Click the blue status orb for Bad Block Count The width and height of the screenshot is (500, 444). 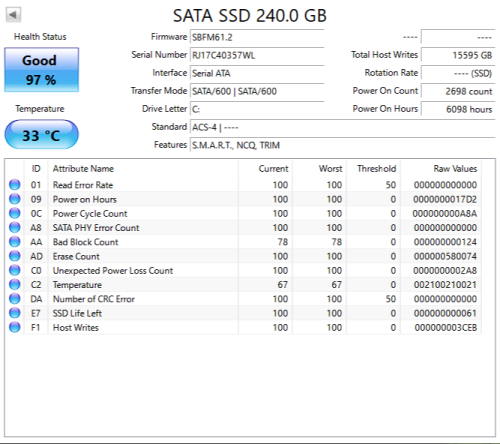click(x=14, y=242)
